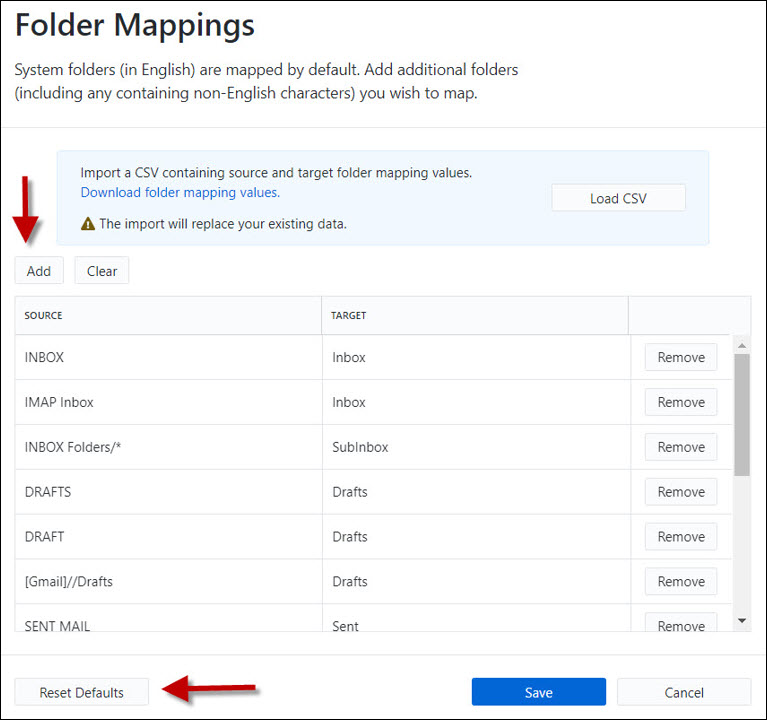The height and width of the screenshot is (720, 767).
Task: Click the warning triangle icon in import notice
Action: pos(88,224)
